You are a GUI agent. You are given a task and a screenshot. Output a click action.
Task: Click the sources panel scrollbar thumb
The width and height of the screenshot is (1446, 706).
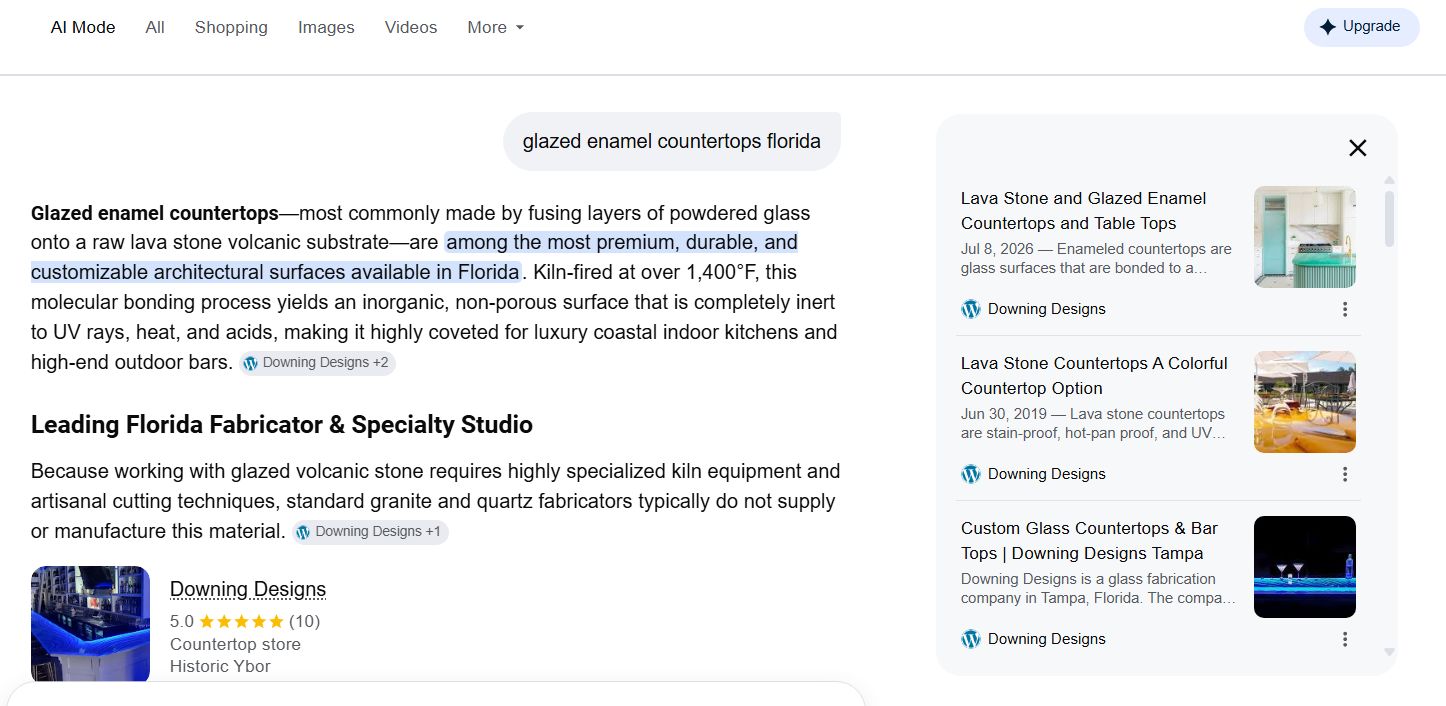click(x=1389, y=218)
